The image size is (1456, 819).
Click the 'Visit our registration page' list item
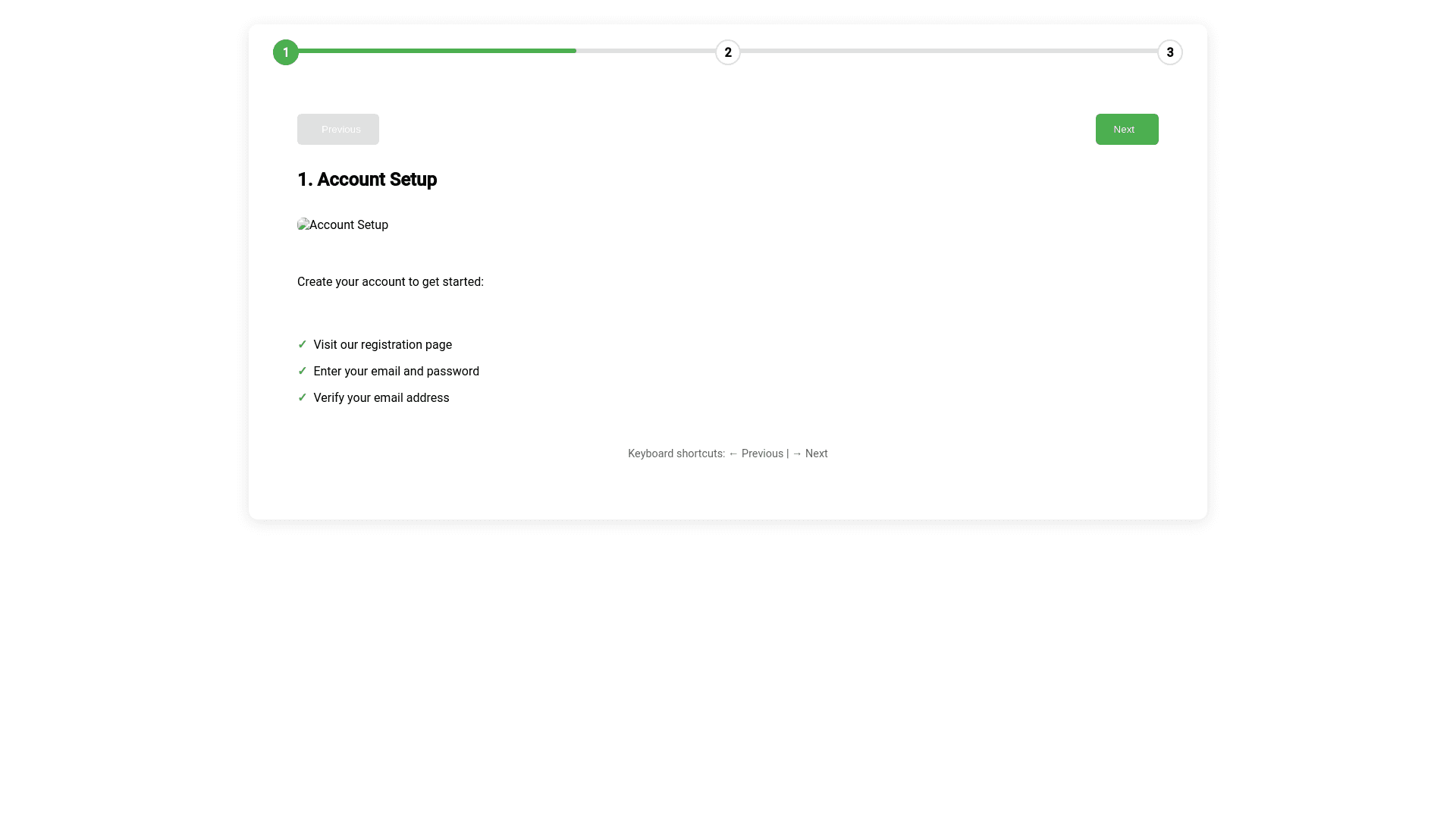tap(382, 345)
